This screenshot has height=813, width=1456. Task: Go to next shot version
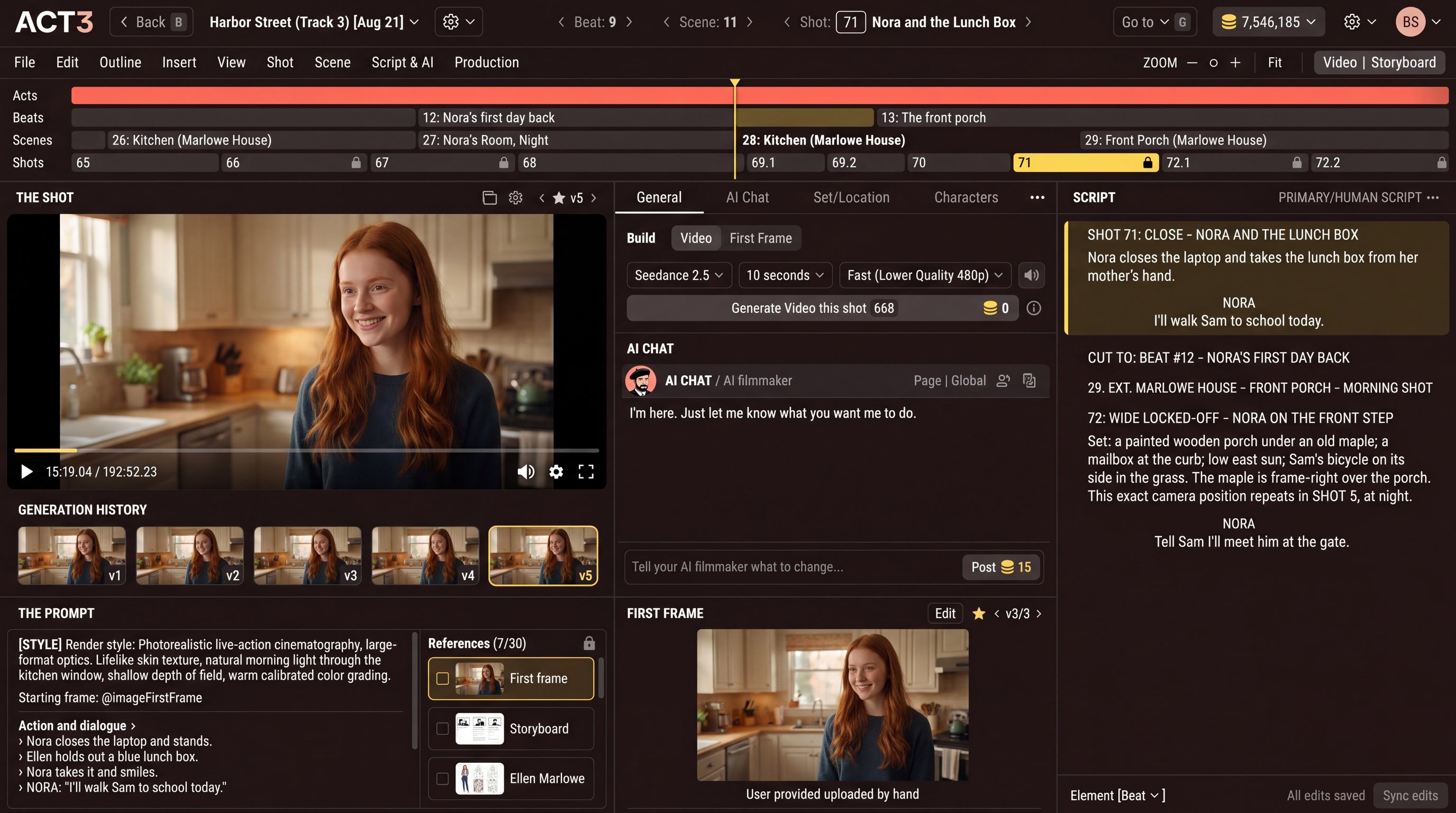(594, 198)
